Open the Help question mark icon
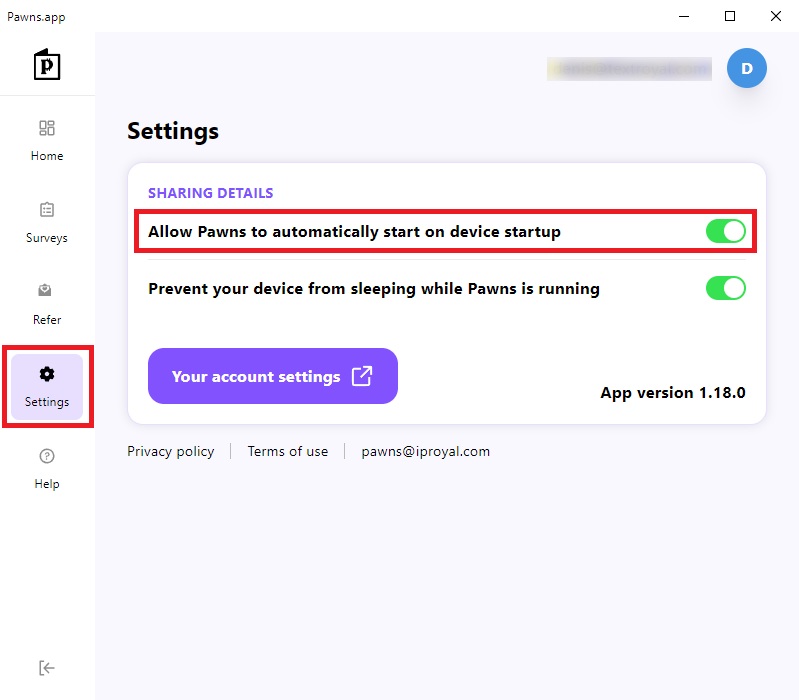 tap(47, 456)
